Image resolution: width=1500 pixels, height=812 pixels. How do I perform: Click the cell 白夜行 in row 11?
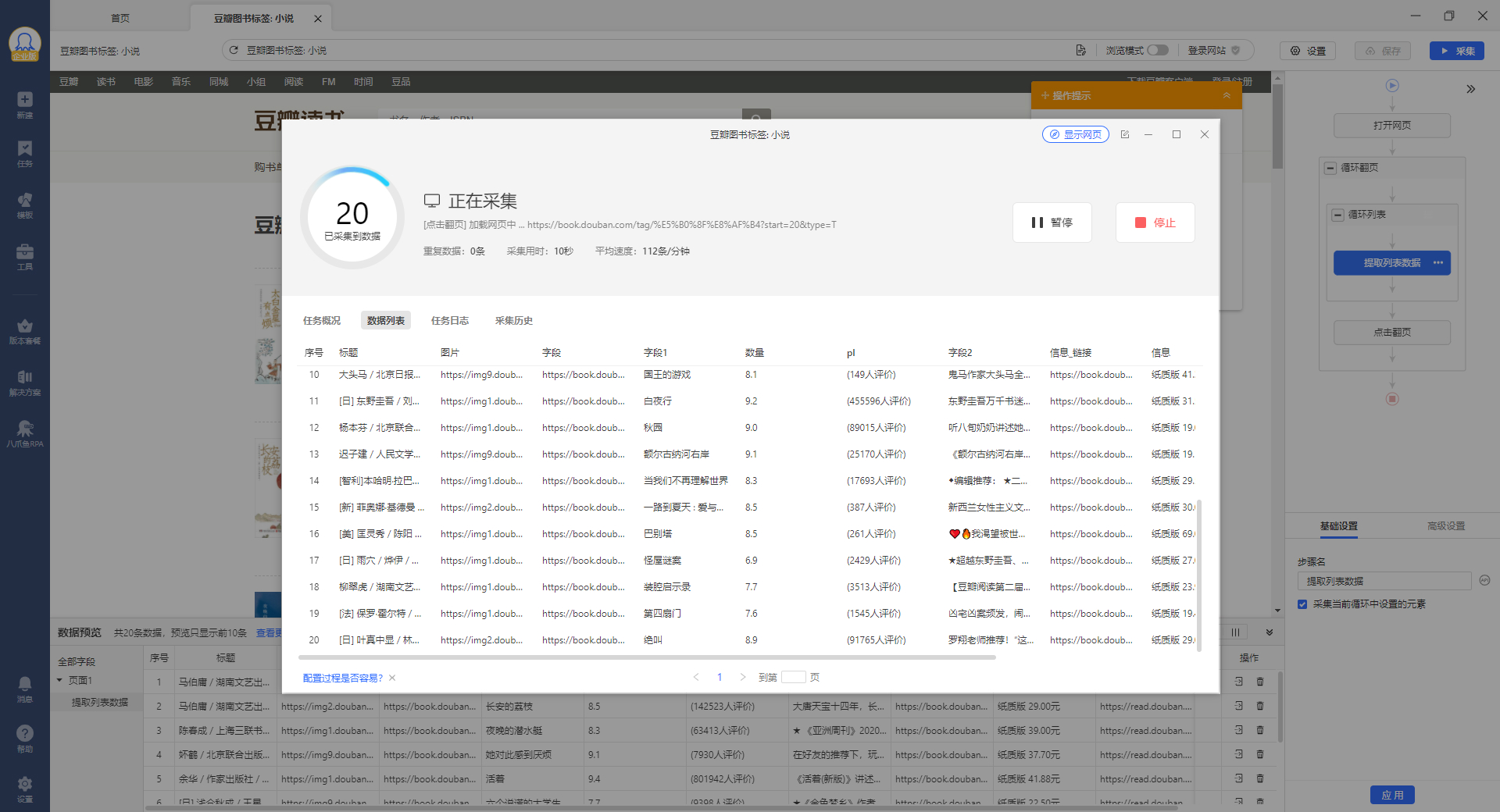658,401
